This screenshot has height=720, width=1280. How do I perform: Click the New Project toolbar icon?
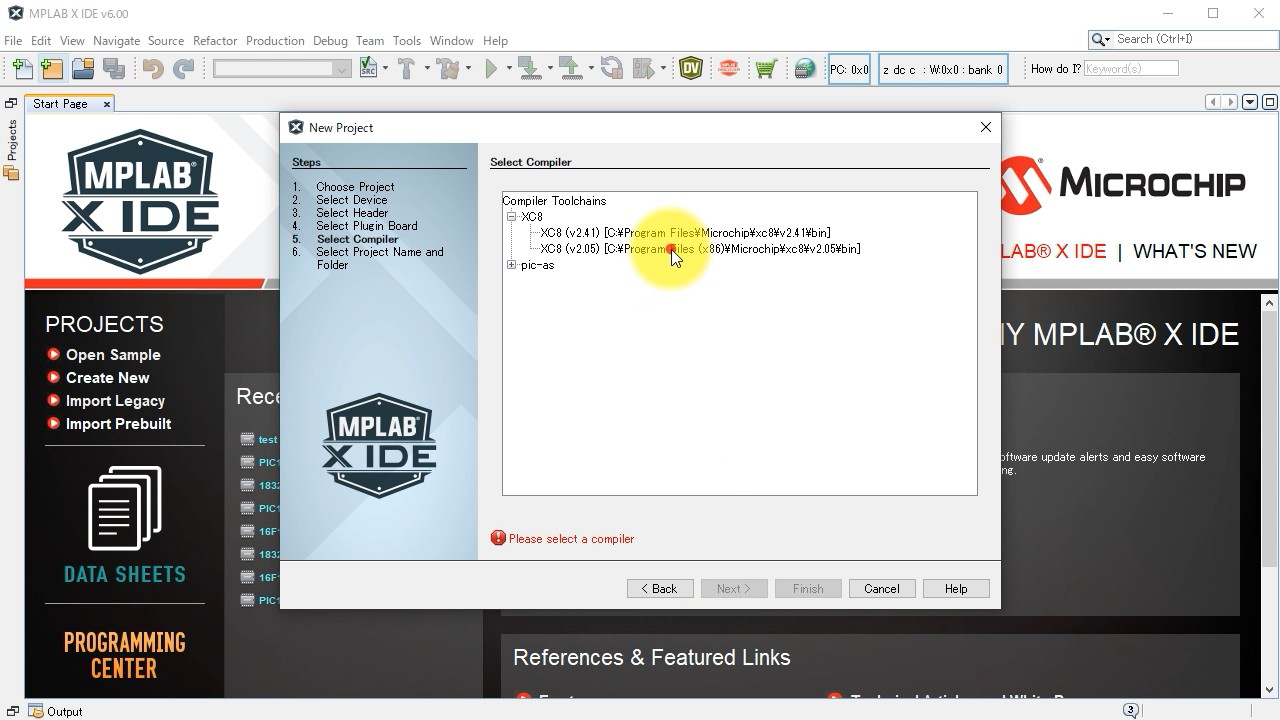(52, 69)
